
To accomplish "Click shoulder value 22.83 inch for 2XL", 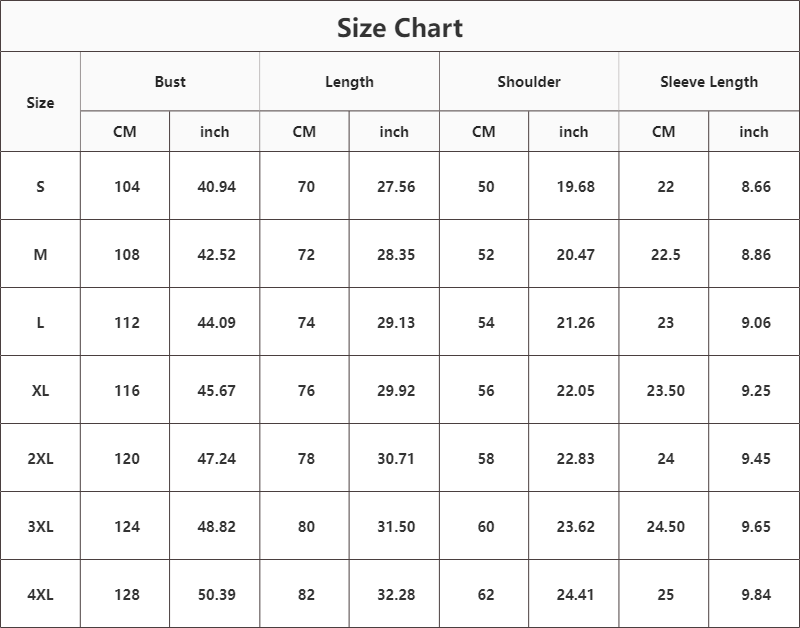I will (x=575, y=459).
